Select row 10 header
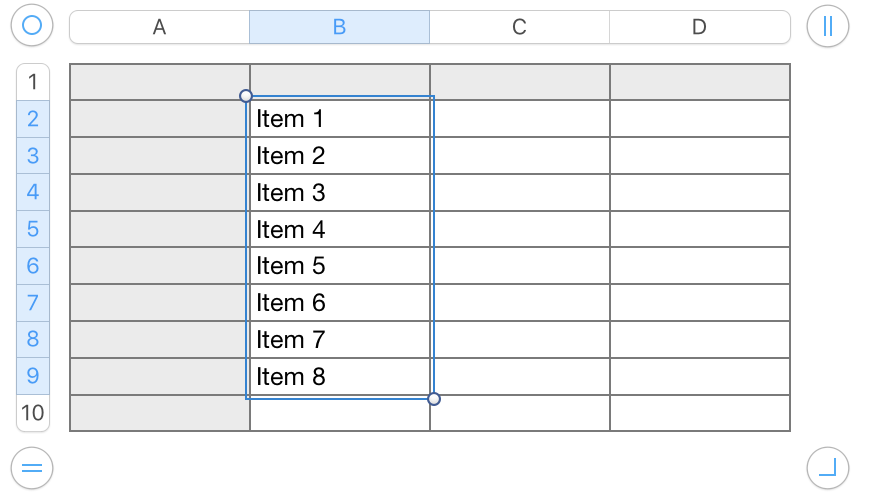The height and width of the screenshot is (504, 874). (33, 413)
